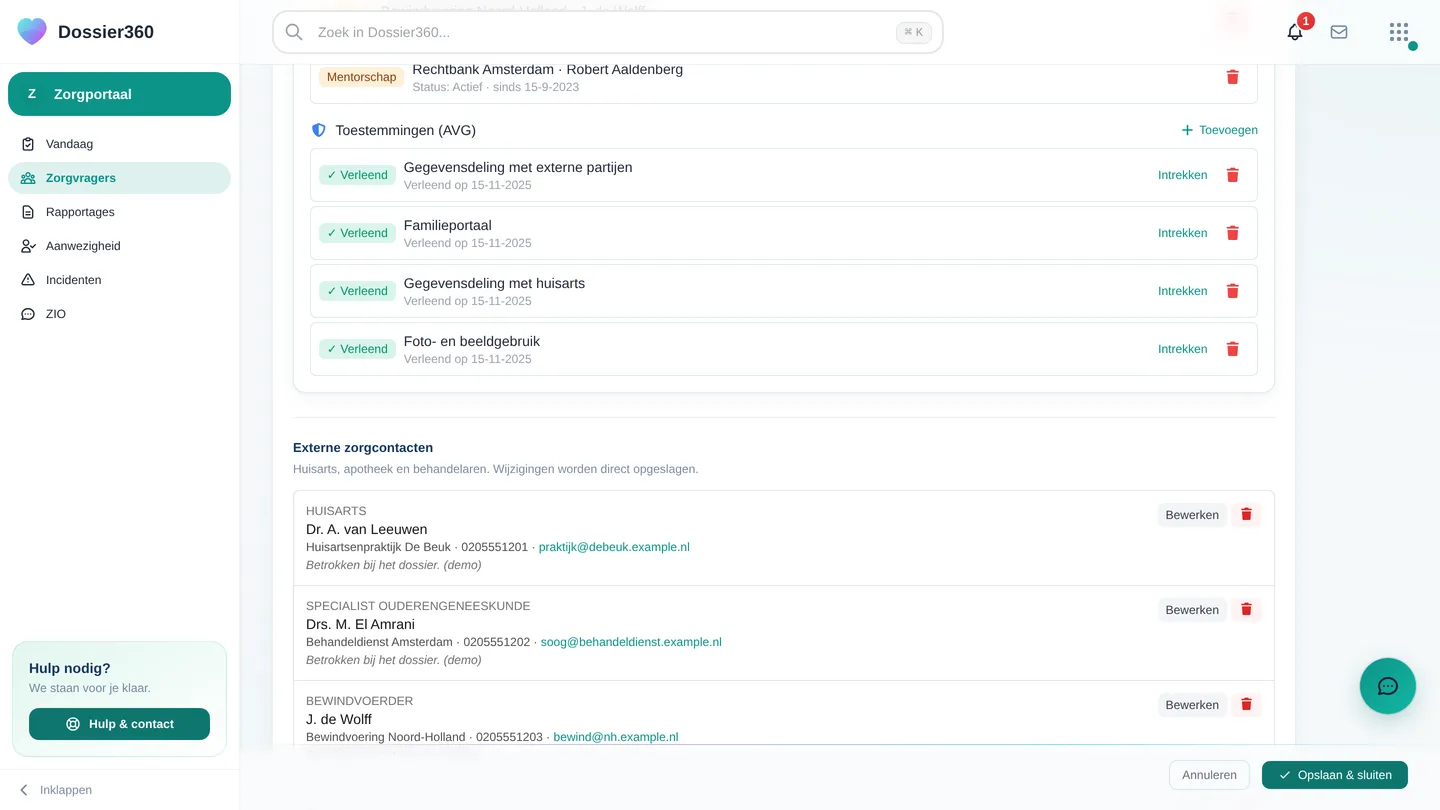Image resolution: width=1440 pixels, height=810 pixels.
Task: Remove contact J. de Wolff
Action: pyautogui.click(x=1246, y=705)
